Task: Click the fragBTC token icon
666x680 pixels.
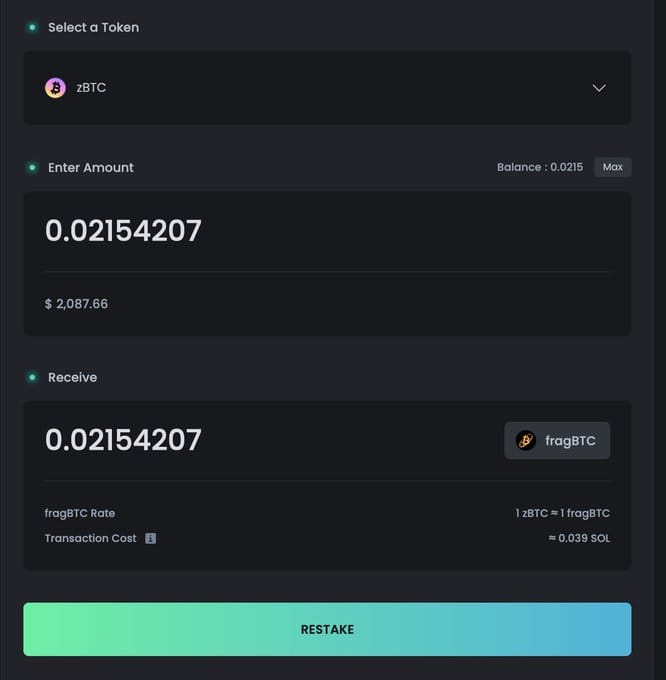Action: click(526, 441)
